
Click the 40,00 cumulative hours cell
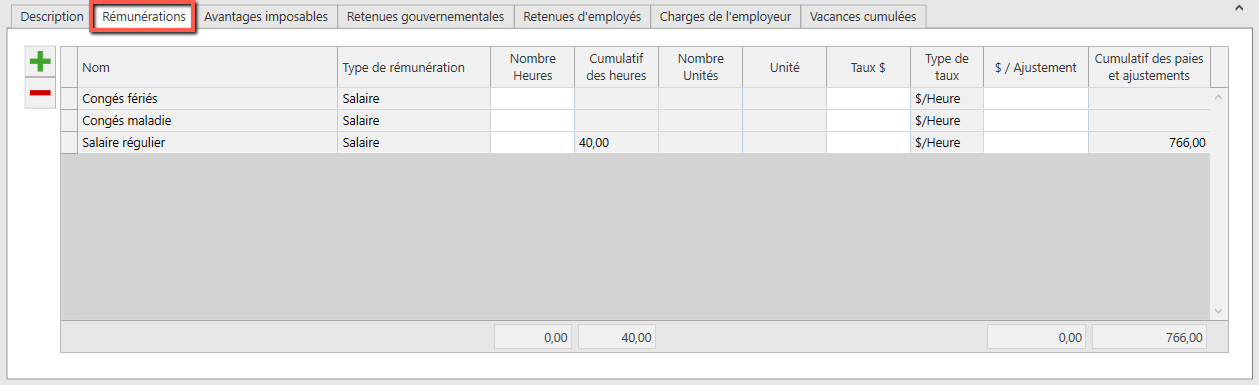[616, 143]
